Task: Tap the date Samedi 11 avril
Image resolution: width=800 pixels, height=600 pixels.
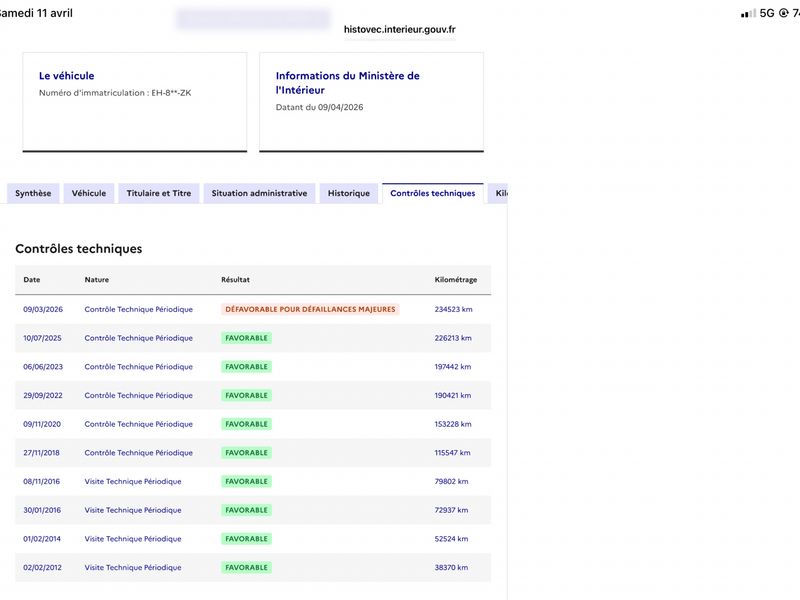Action: click(36, 13)
